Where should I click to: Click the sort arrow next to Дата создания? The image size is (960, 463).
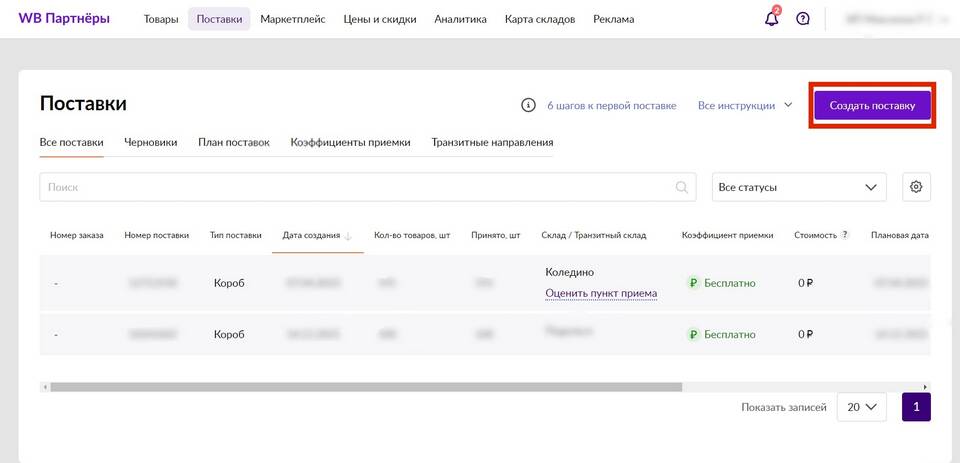[348, 236]
